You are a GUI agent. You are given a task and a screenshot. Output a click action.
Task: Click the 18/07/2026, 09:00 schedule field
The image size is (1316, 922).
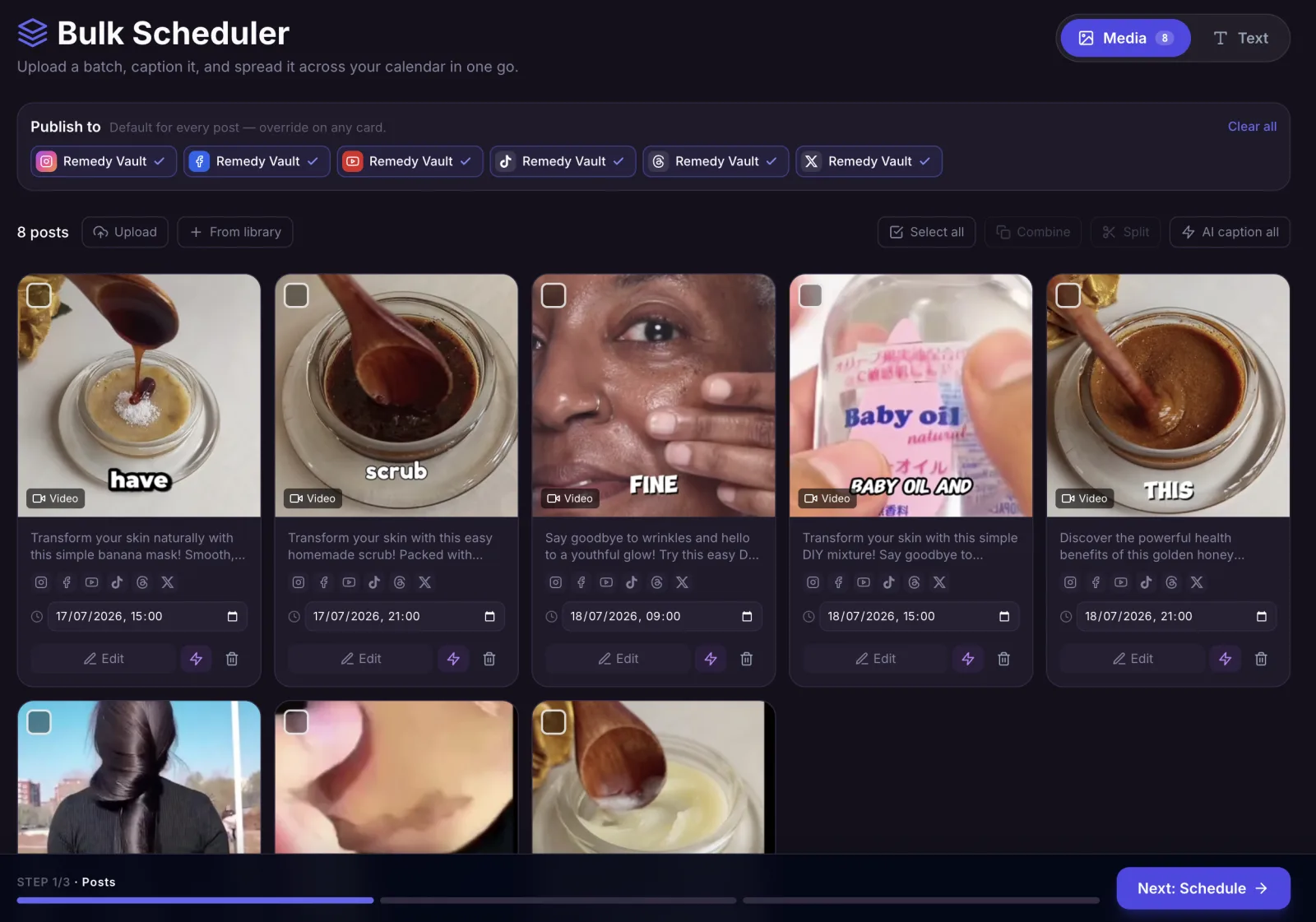pyautogui.click(x=662, y=617)
